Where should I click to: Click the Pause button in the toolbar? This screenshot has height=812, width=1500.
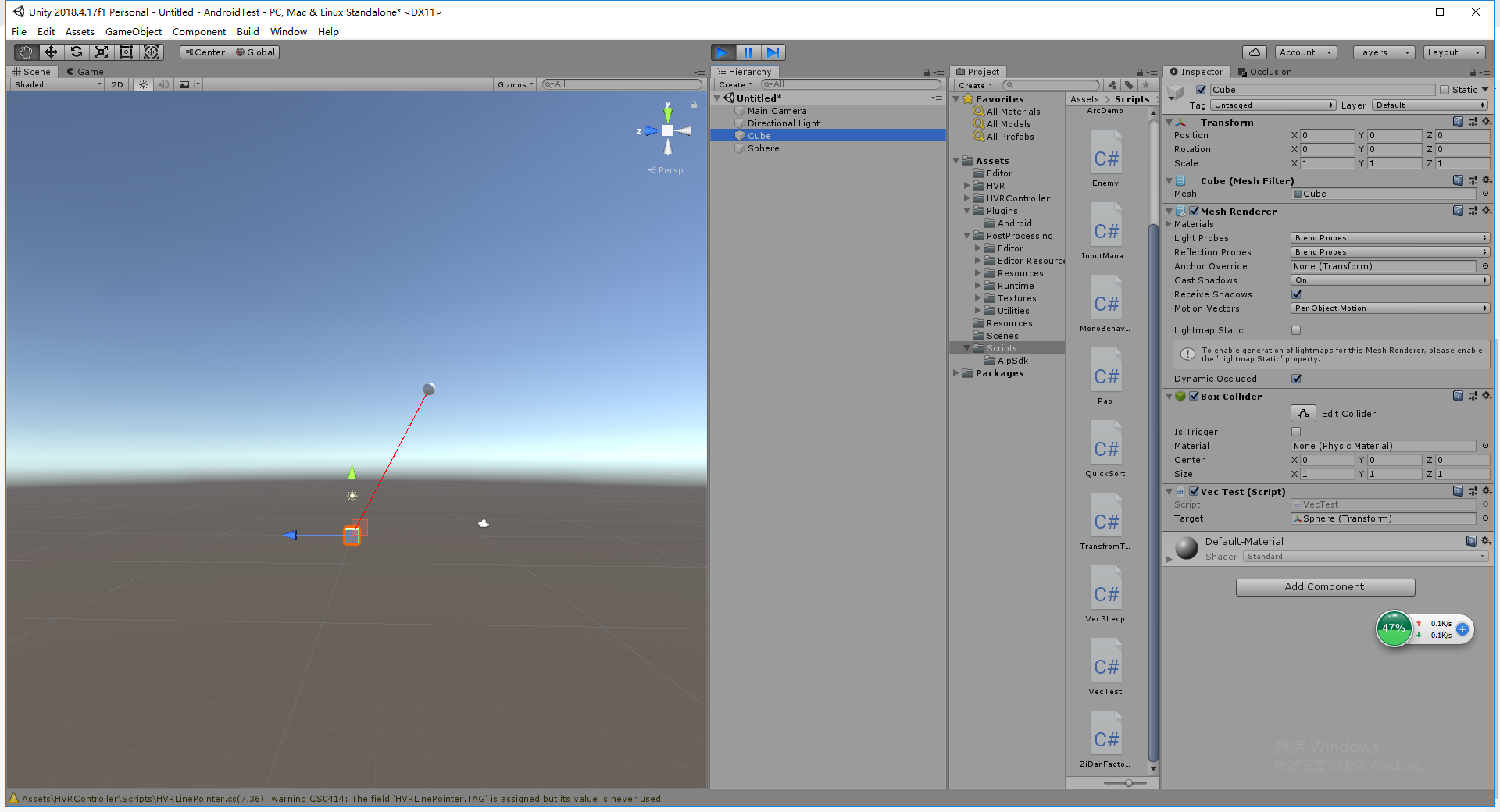coord(748,52)
